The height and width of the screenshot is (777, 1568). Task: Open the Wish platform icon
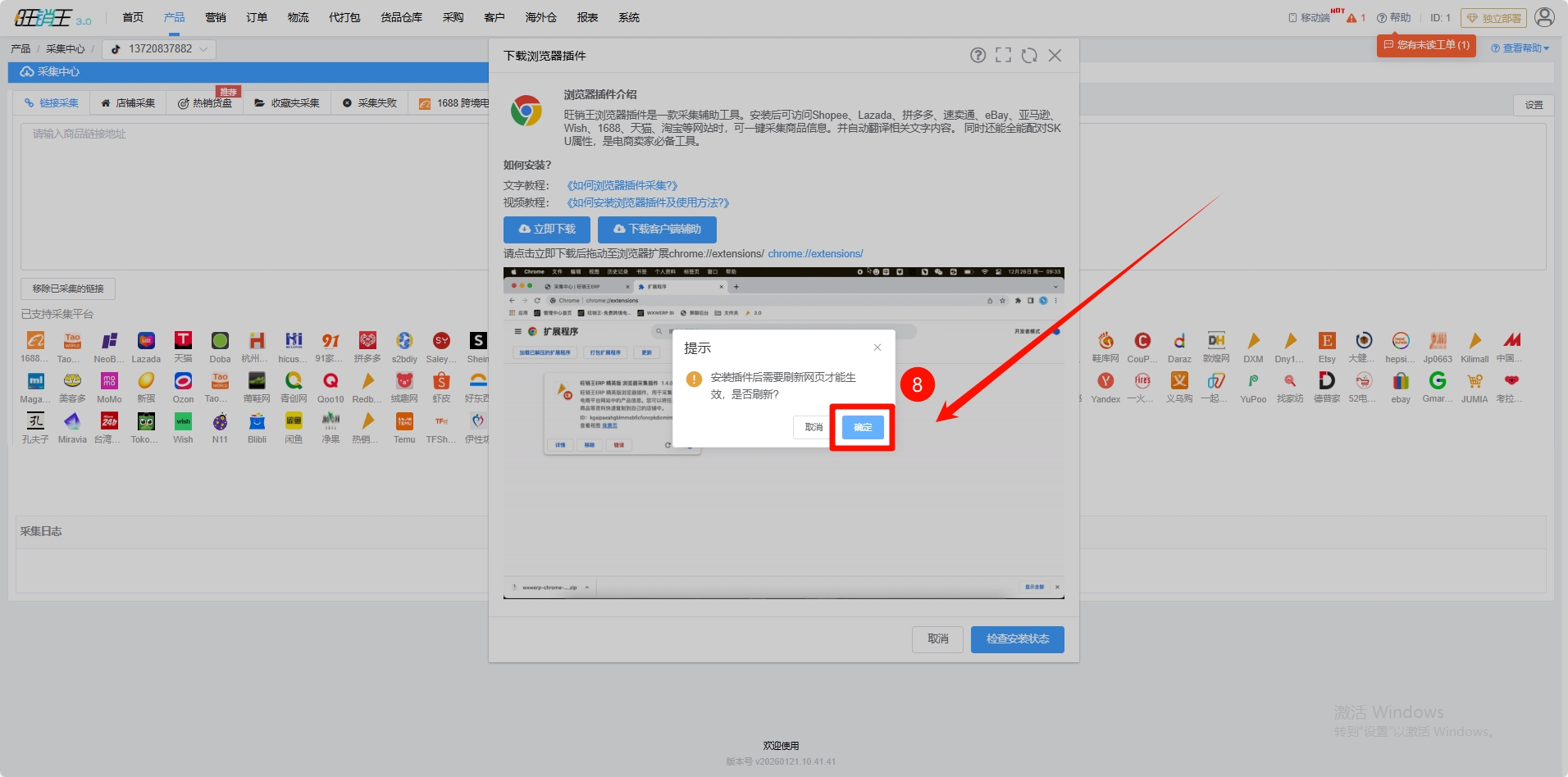tap(183, 421)
